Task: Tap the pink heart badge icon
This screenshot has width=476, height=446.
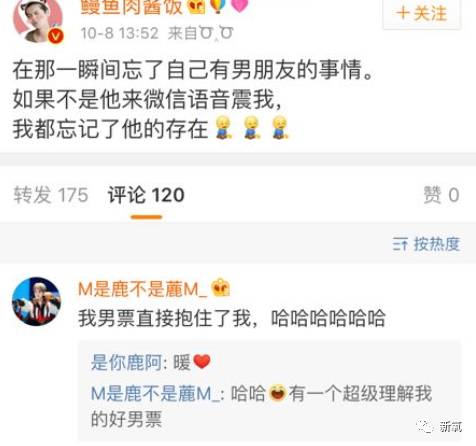Action: click(x=240, y=6)
